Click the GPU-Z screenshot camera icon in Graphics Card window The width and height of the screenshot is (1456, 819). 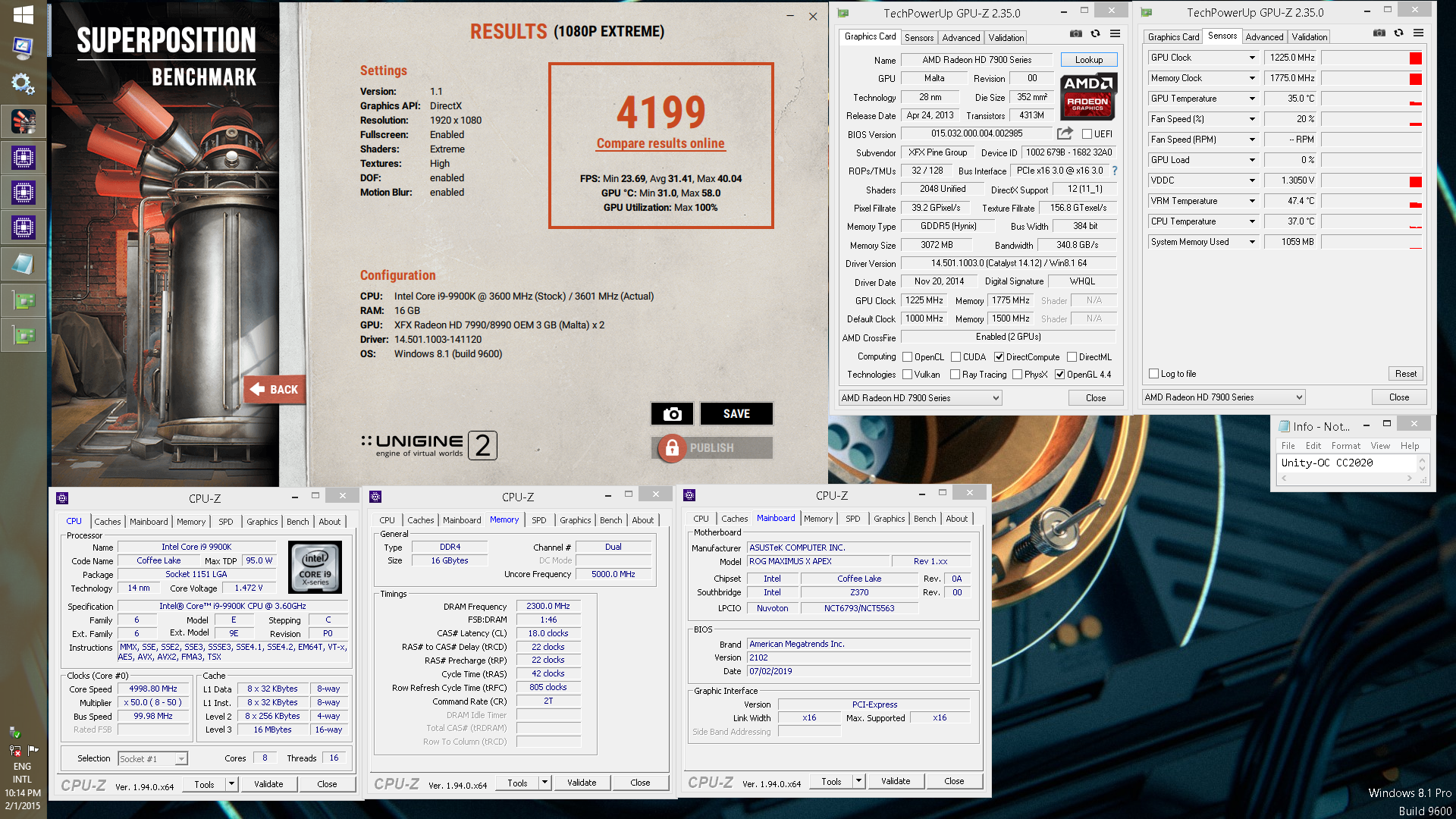pyautogui.click(x=1075, y=33)
